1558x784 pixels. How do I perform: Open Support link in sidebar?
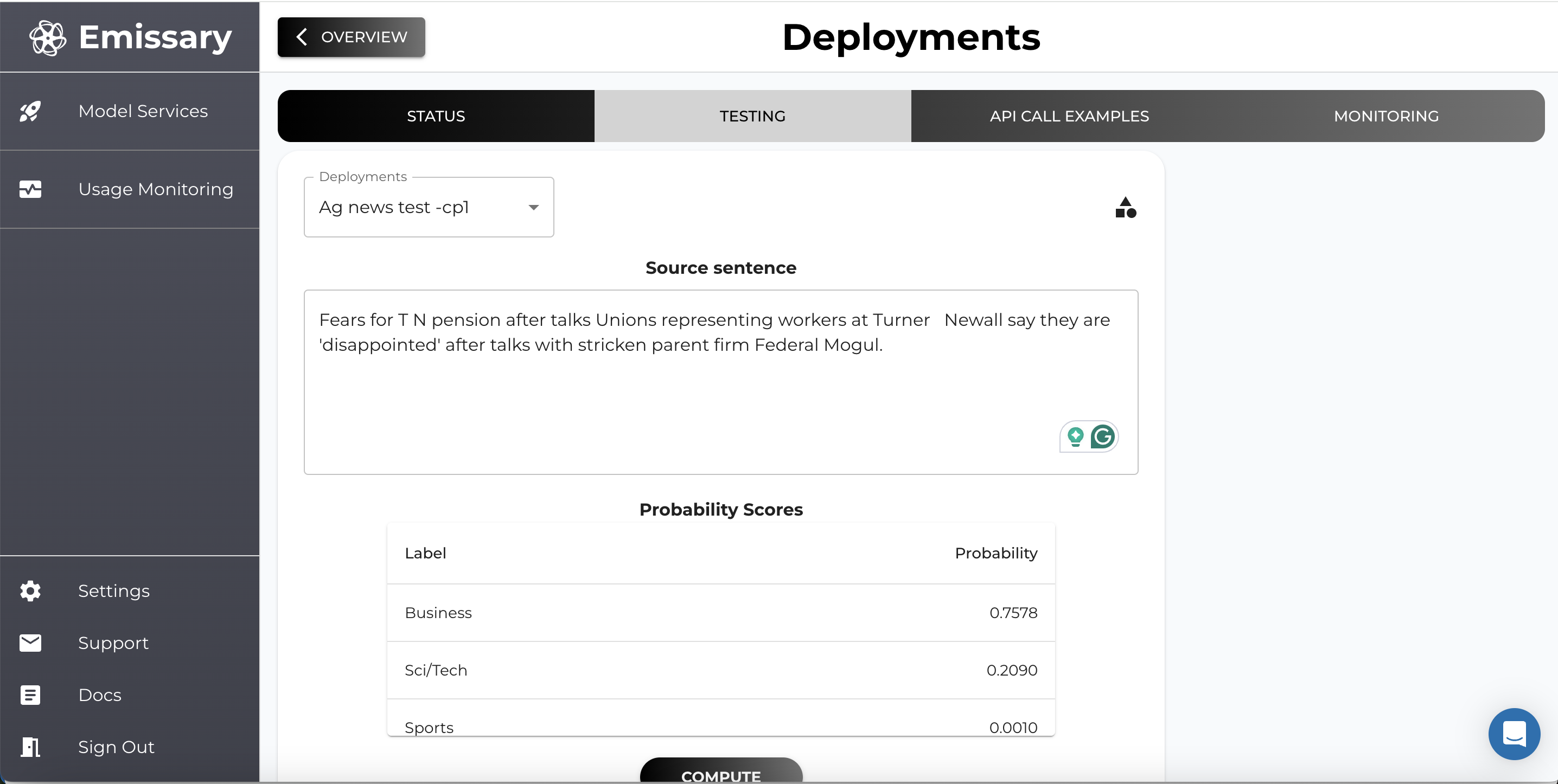coord(113,642)
